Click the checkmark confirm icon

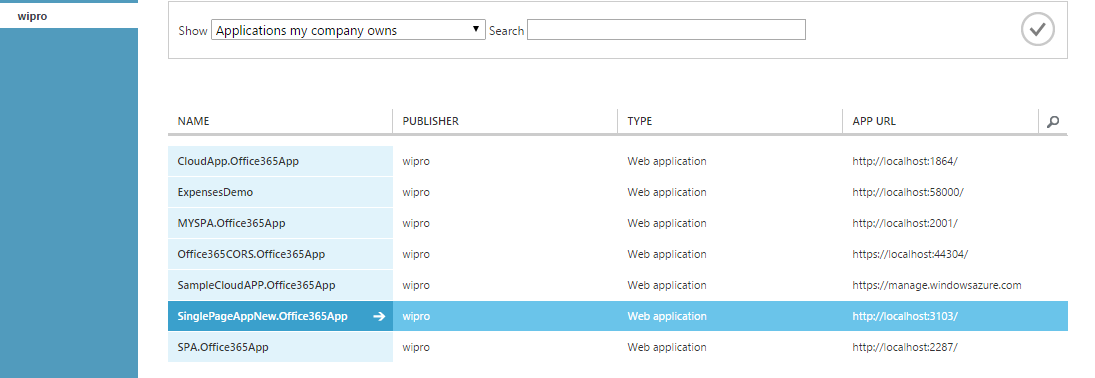tap(1037, 29)
